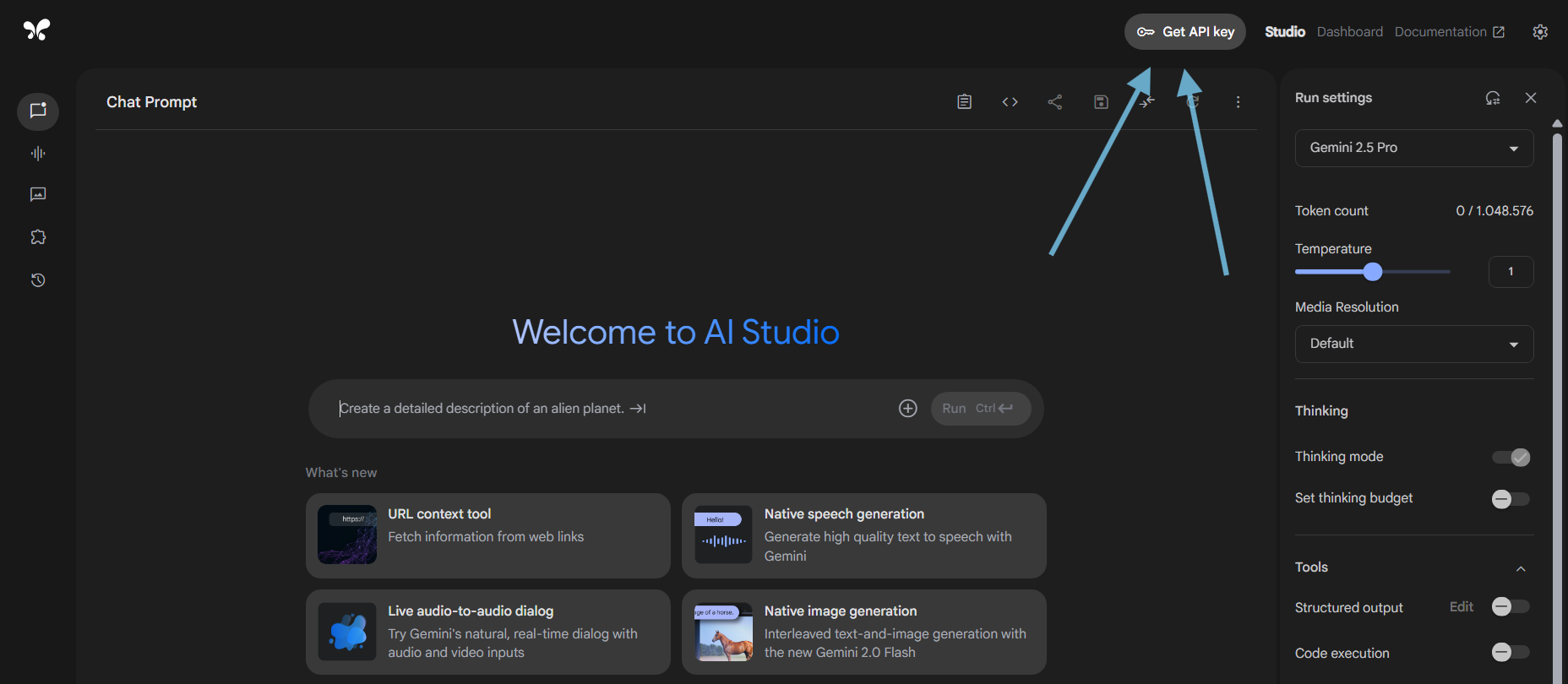Click the plus insert media icon
This screenshot has width=1568, height=684.
coord(908,409)
